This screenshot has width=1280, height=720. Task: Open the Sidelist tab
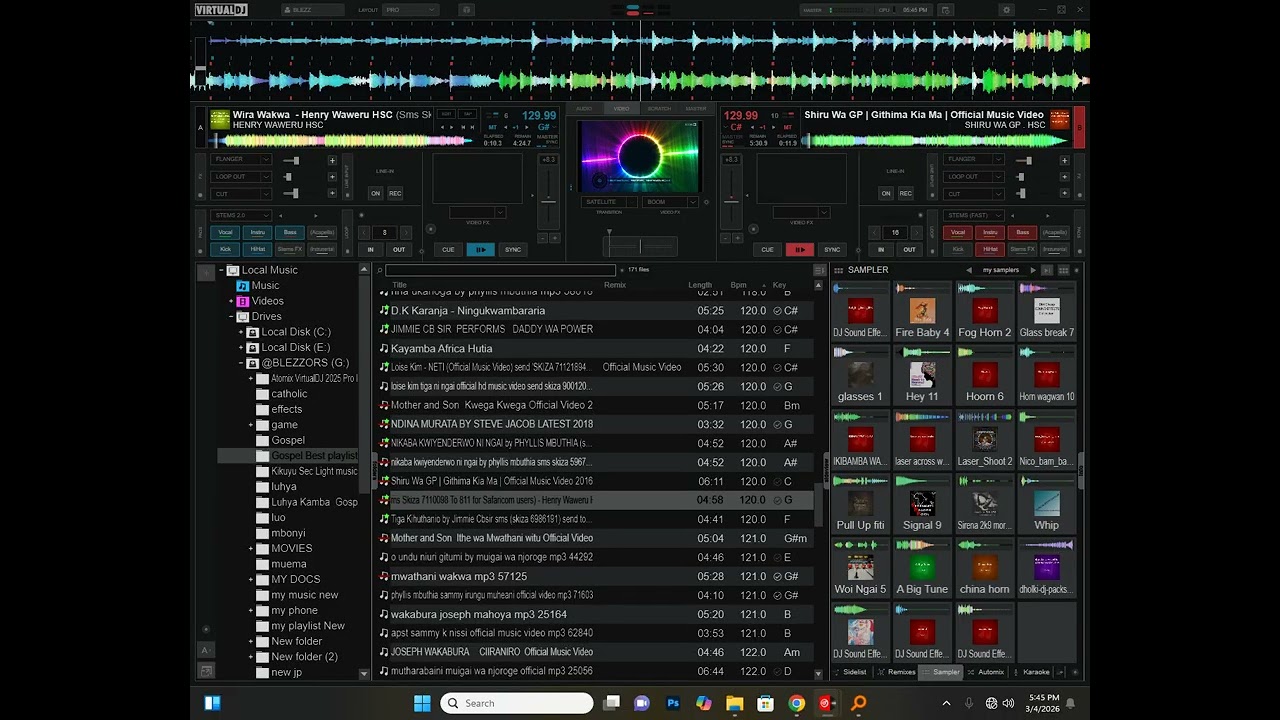[851, 672]
